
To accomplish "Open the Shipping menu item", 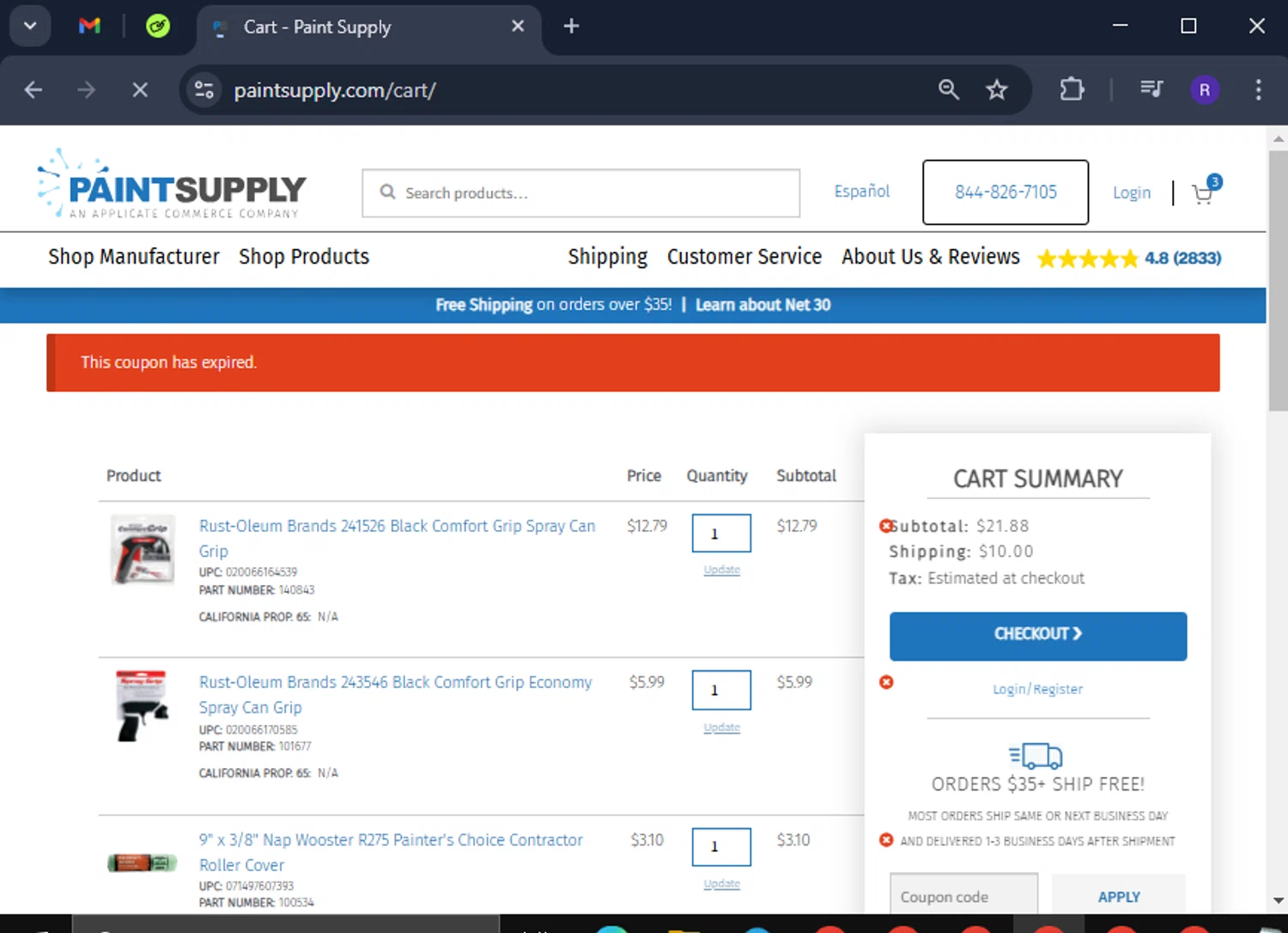I will 608,257.
